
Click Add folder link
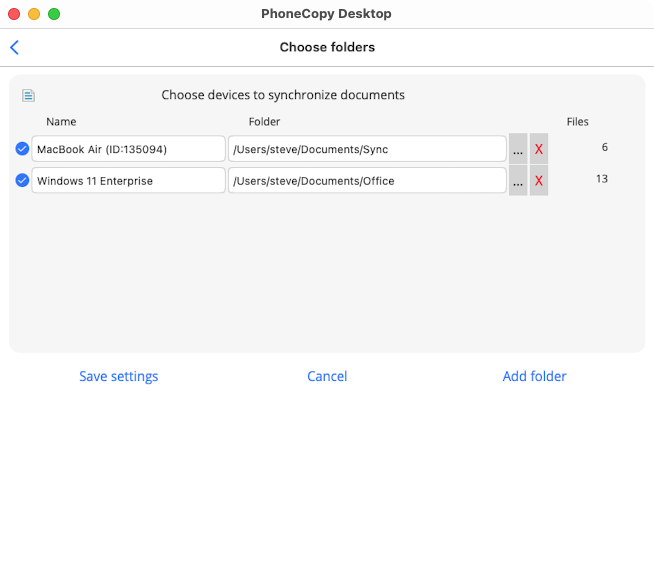[x=534, y=377]
